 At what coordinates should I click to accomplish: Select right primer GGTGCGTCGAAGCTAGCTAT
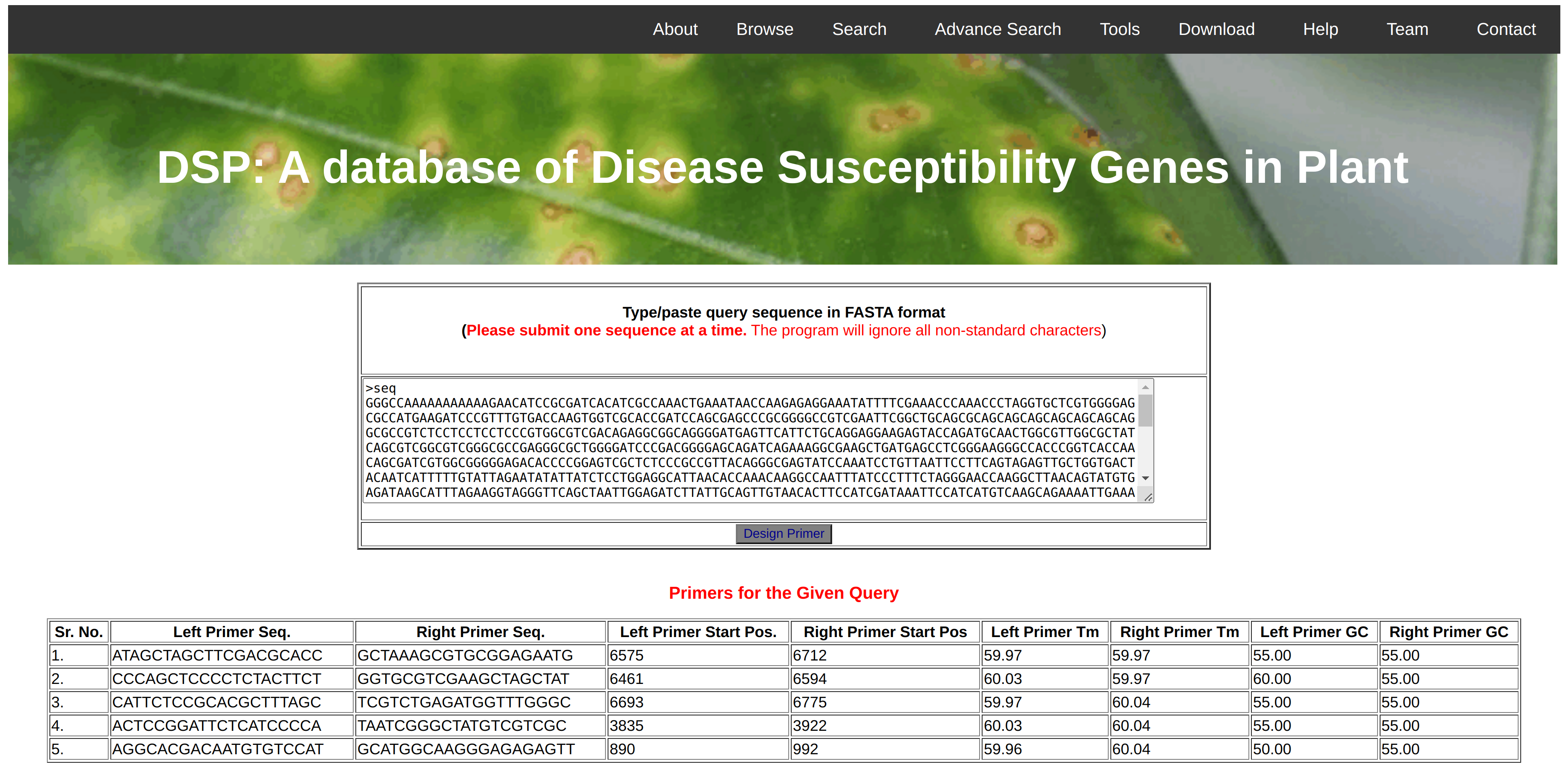(x=463, y=679)
